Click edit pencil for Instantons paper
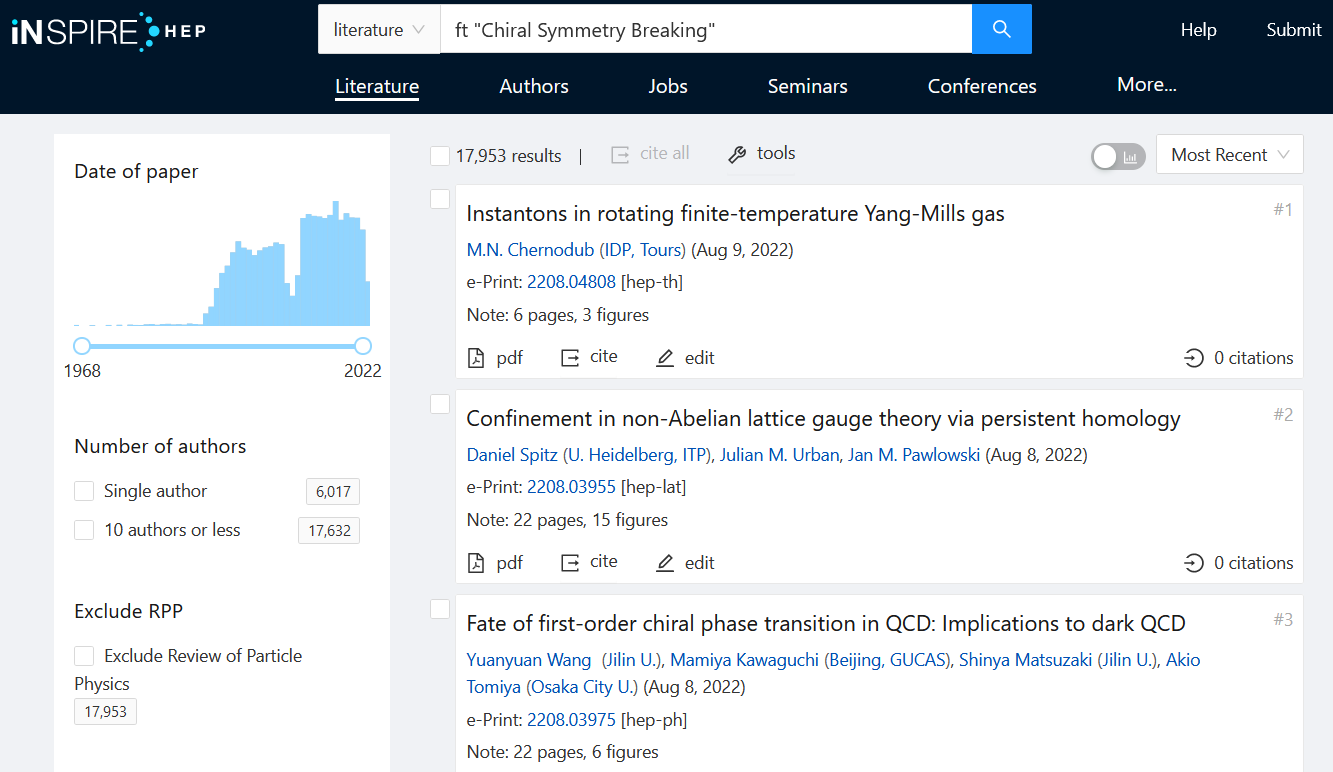1333x772 pixels. [x=665, y=358]
